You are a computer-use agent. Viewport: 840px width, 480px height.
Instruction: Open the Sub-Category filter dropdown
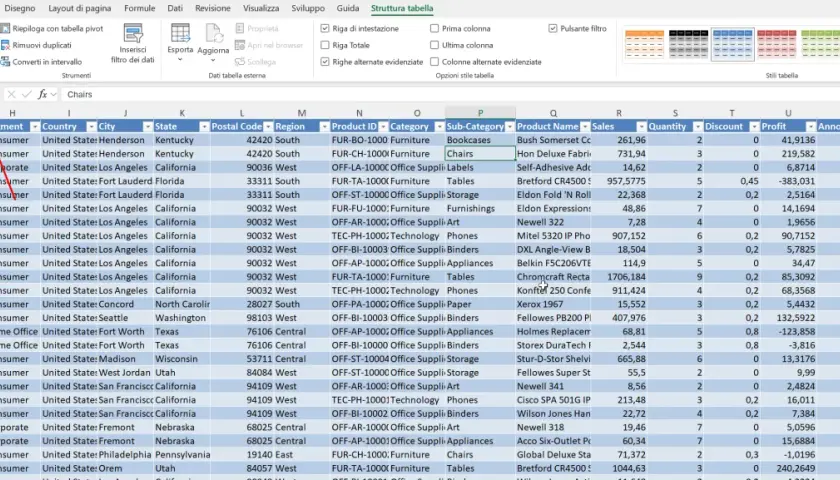[509, 126]
